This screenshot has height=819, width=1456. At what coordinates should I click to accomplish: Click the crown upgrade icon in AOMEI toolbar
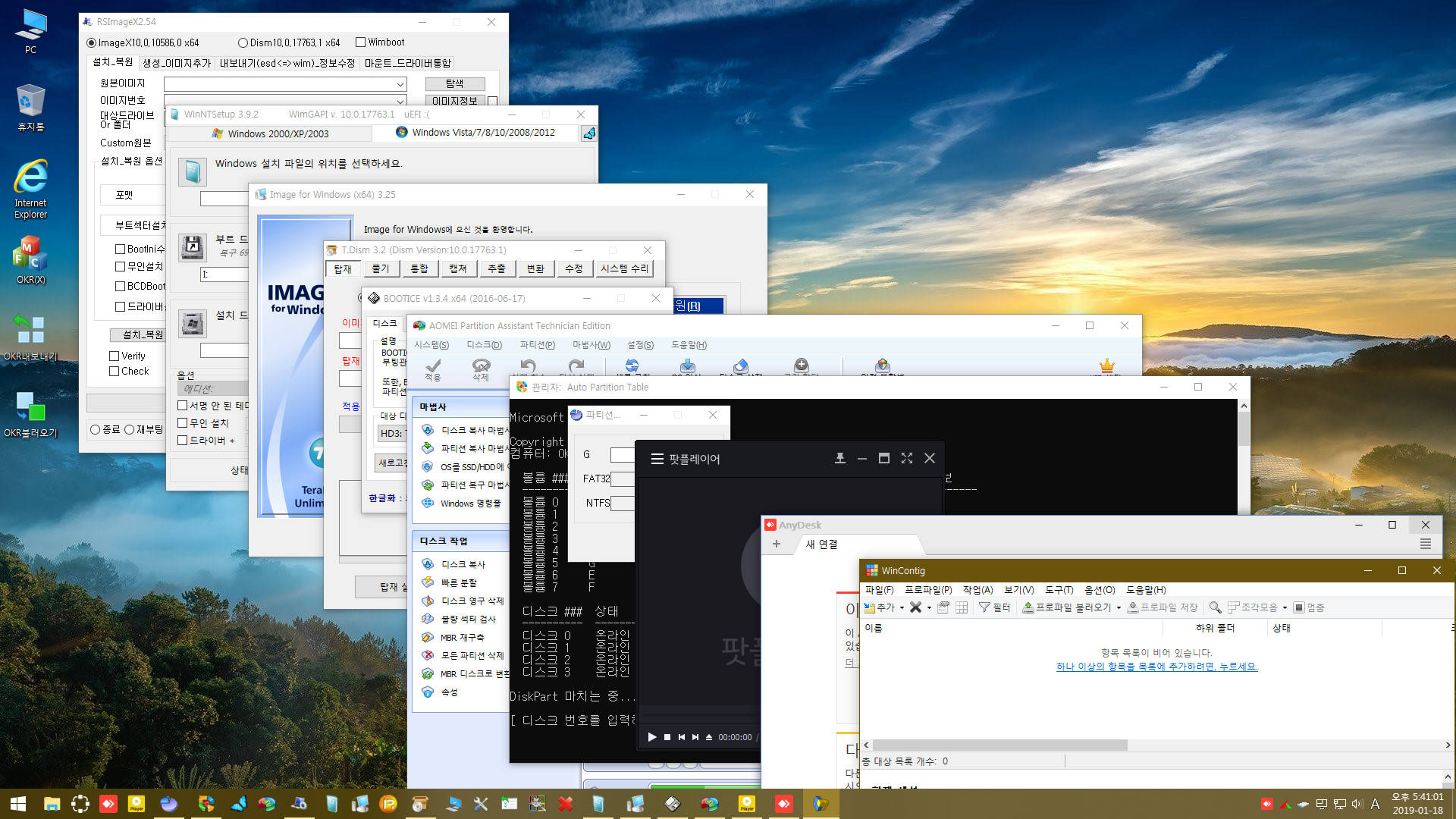point(1106,365)
